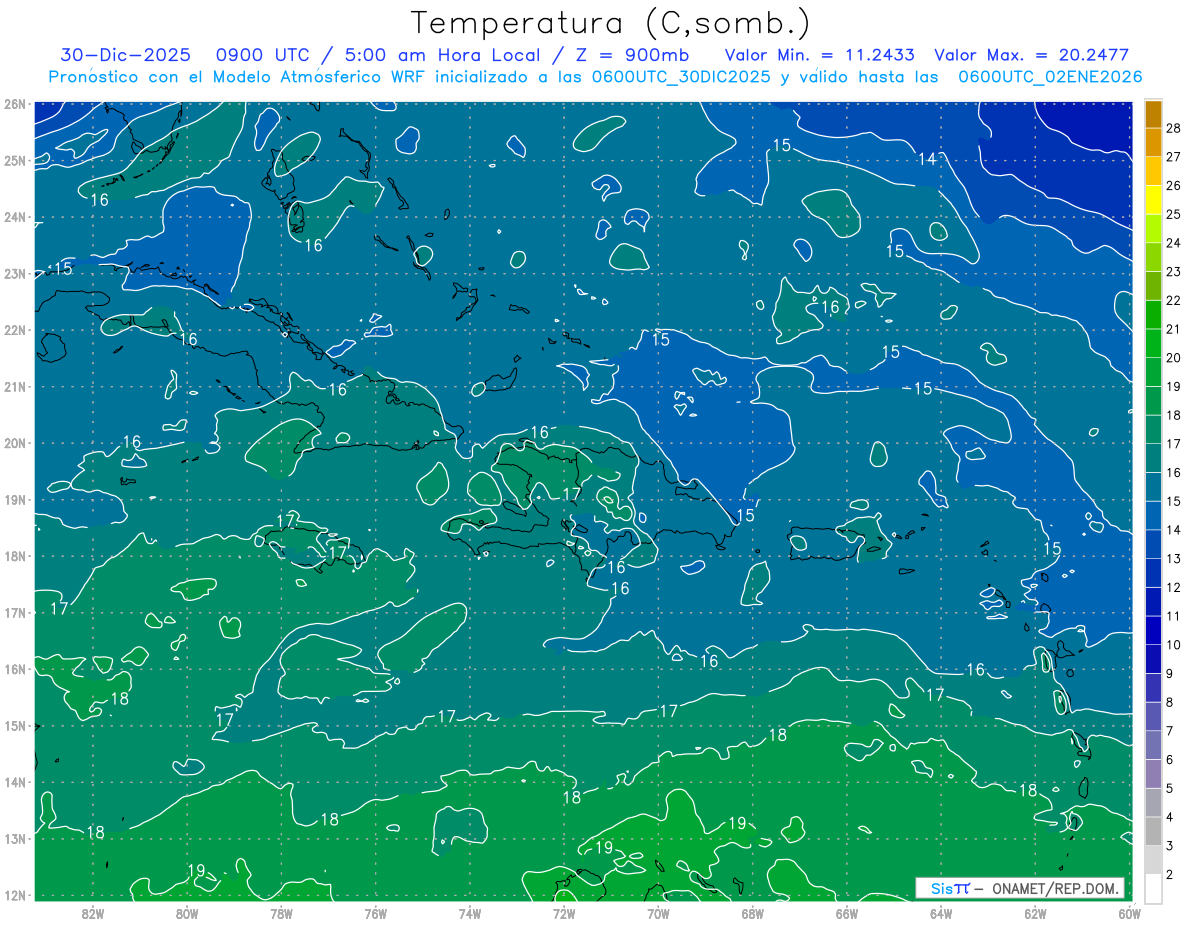This screenshot has height=927, width=1200.
Task: Click the "76W" longitude axis label
Action: point(375,913)
